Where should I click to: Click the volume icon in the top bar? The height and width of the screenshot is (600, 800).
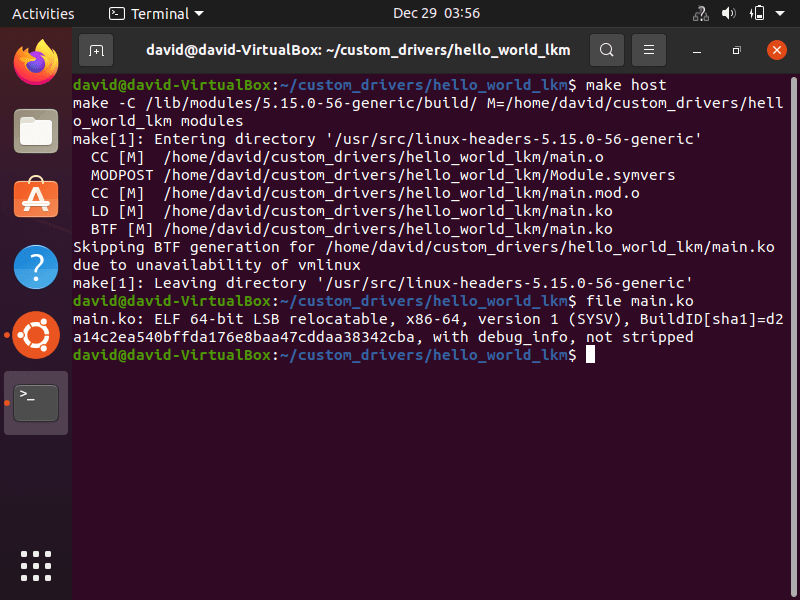(x=727, y=14)
